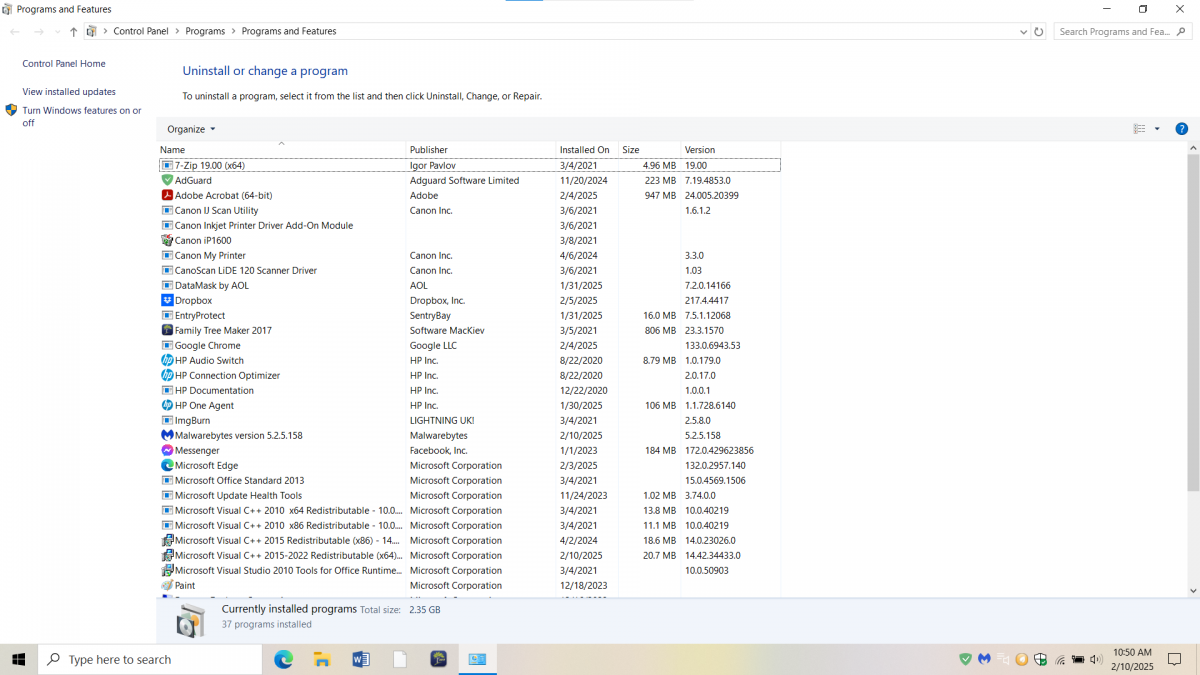The height and width of the screenshot is (675, 1200).
Task: Expand the address bar previous locations dropdown
Action: pyautogui.click(x=1023, y=31)
